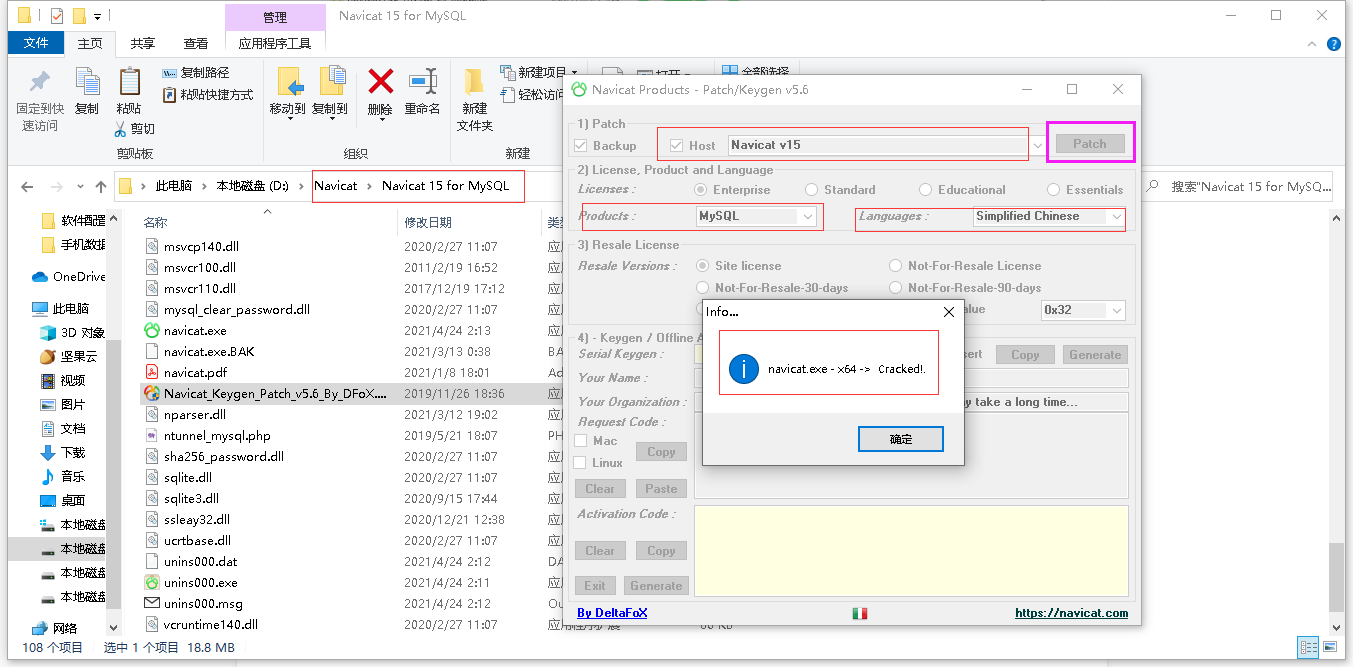Visit the https://navicat.com link
This screenshot has height=667, width=1353.
pyautogui.click(x=1071, y=612)
